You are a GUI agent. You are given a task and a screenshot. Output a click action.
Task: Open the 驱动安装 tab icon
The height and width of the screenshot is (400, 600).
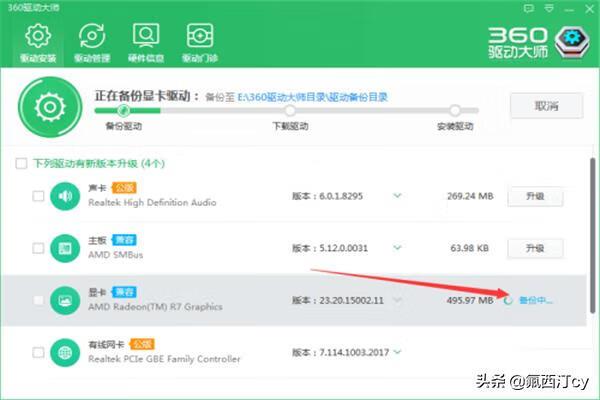[x=38, y=37]
